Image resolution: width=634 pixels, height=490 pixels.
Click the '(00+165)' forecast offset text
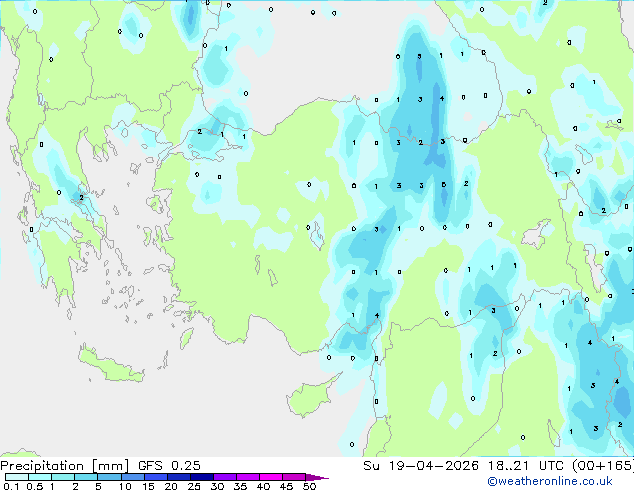pos(602,466)
